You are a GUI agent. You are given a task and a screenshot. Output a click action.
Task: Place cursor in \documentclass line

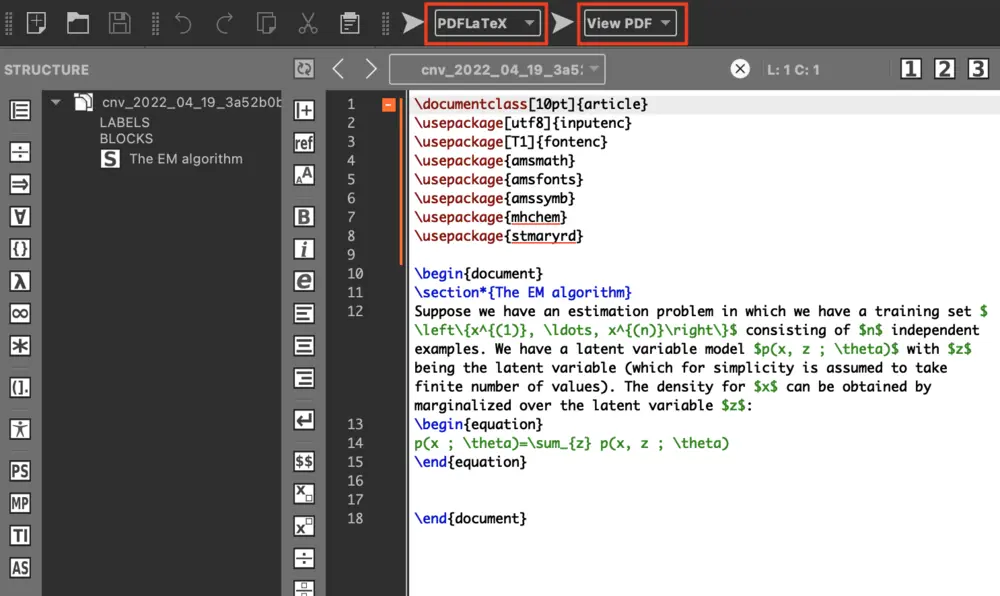[x=531, y=104]
